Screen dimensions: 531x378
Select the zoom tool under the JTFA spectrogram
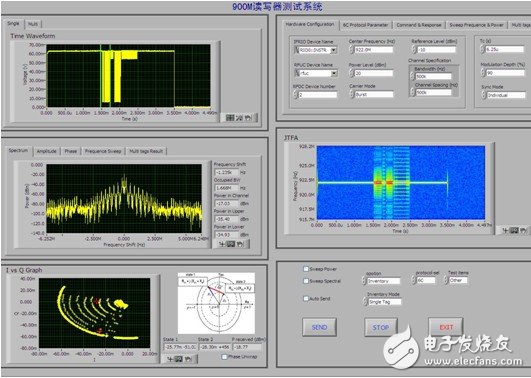pos(514,230)
